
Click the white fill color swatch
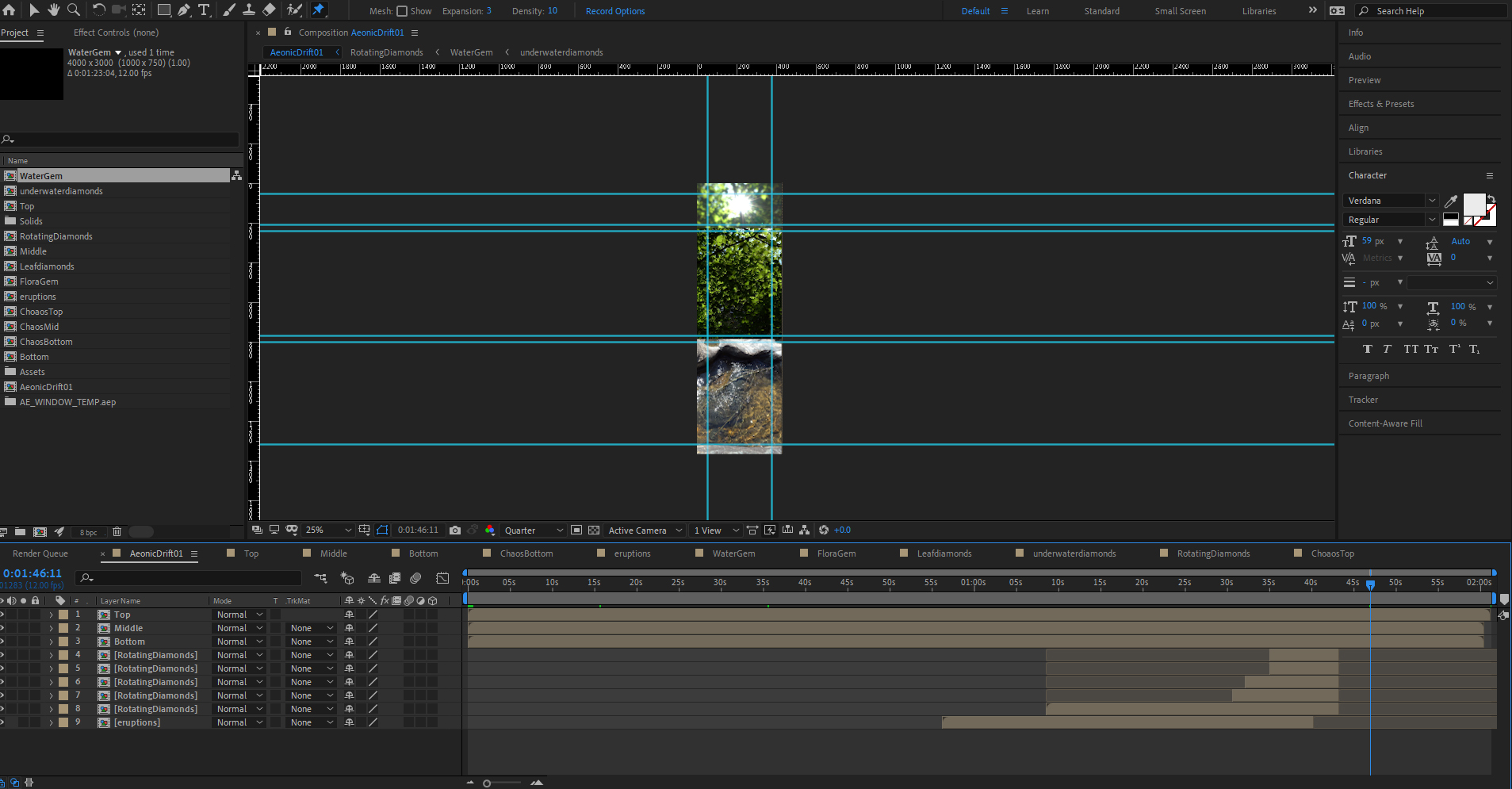(1473, 204)
